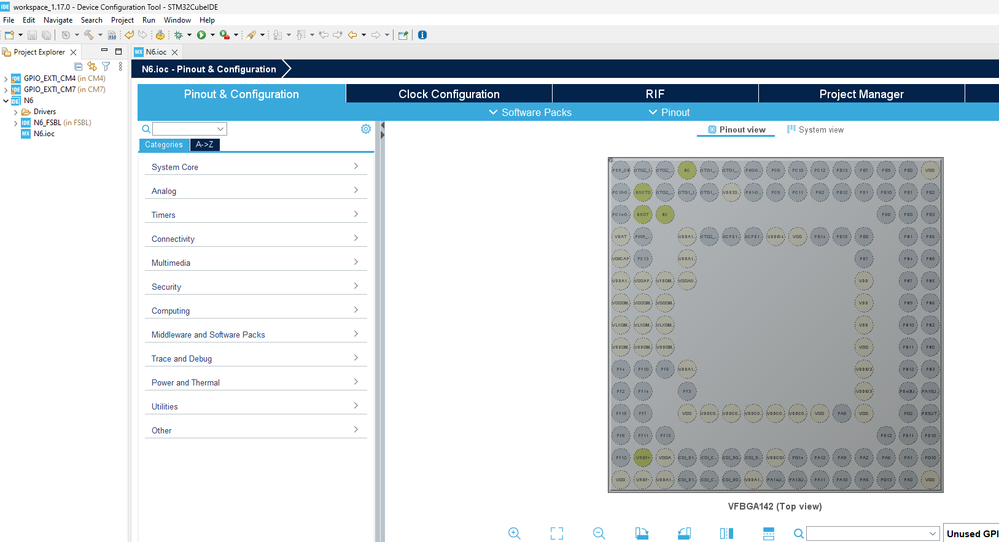Expand the Analog category
Viewport: 999px width, 542px height.
pyautogui.click(x=255, y=190)
